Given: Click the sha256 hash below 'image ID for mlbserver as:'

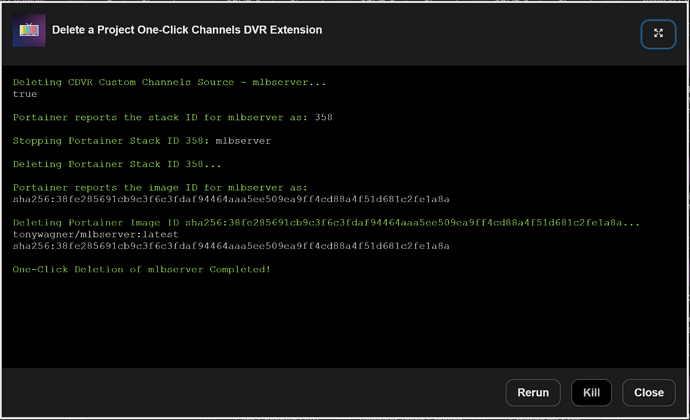Looking at the screenshot, I should pyautogui.click(x=231, y=199).
